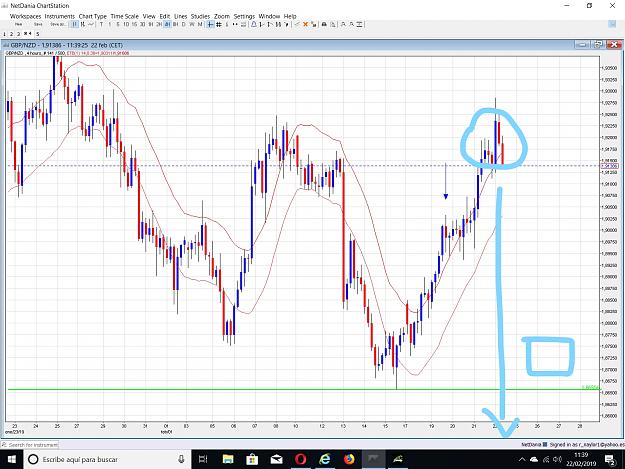Open the Edit menu
Image resolution: width=625 pixels, height=469 pixels.
click(165, 16)
